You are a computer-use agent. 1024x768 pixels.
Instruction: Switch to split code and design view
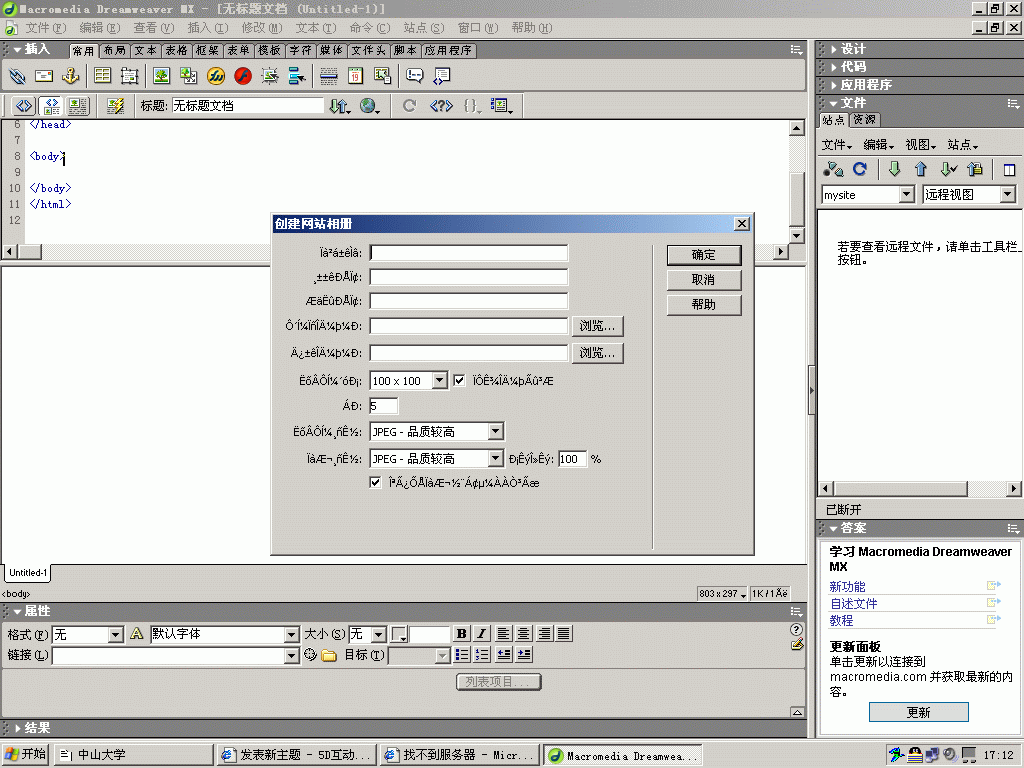pyautogui.click(x=51, y=106)
